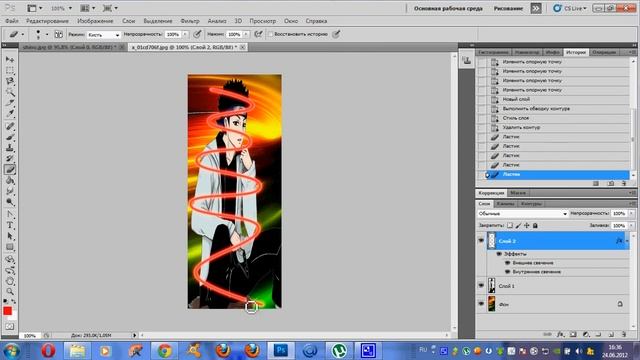Select the Рисование workspace
640x360 pixels.
[508, 8]
